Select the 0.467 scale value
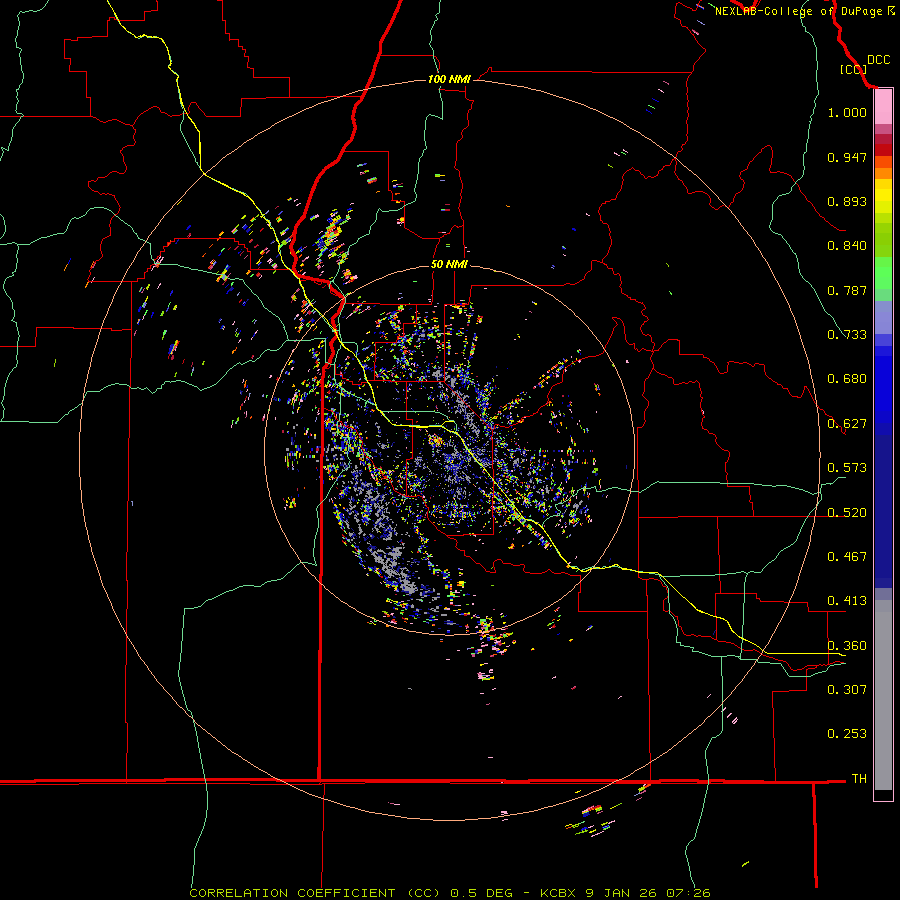This screenshot has width=900, height=900. [x=847, y=557]
